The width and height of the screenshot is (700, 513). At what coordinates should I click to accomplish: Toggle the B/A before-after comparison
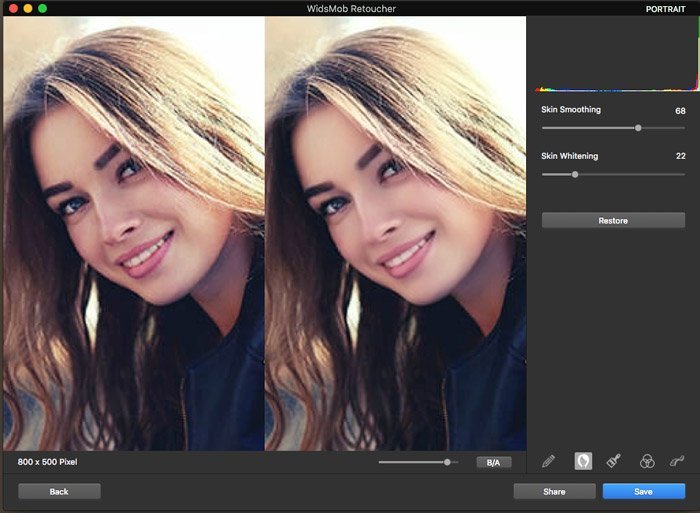click(493, 462)
